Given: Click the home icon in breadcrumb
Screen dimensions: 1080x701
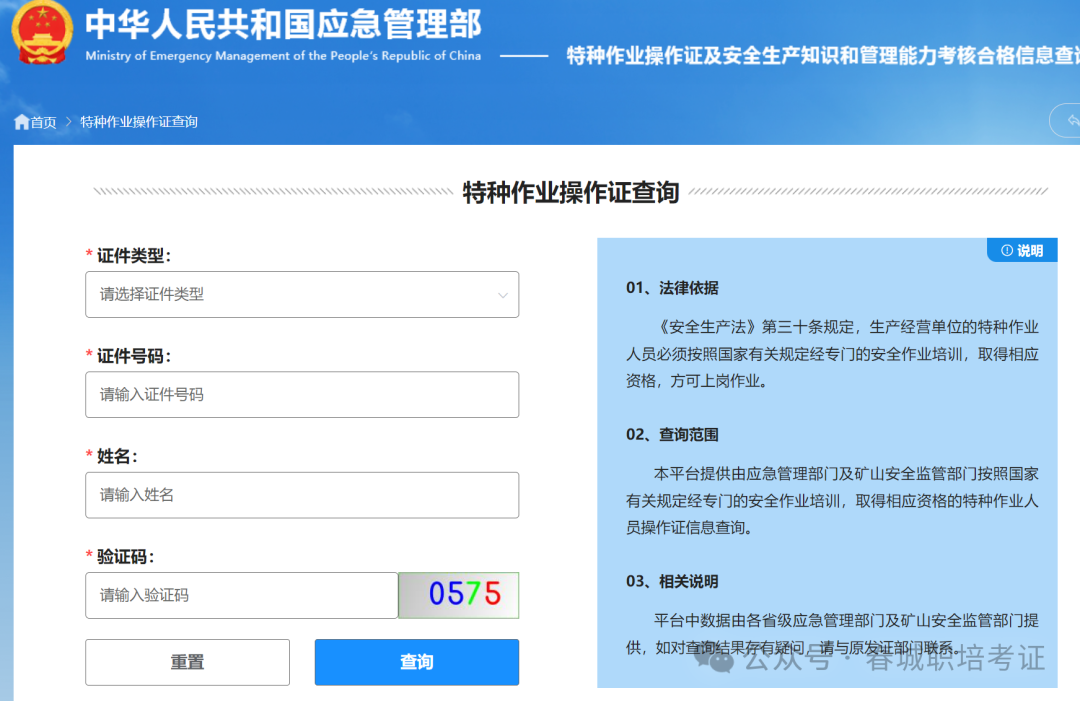Looking at the screenshot, I should coord(21,122).
